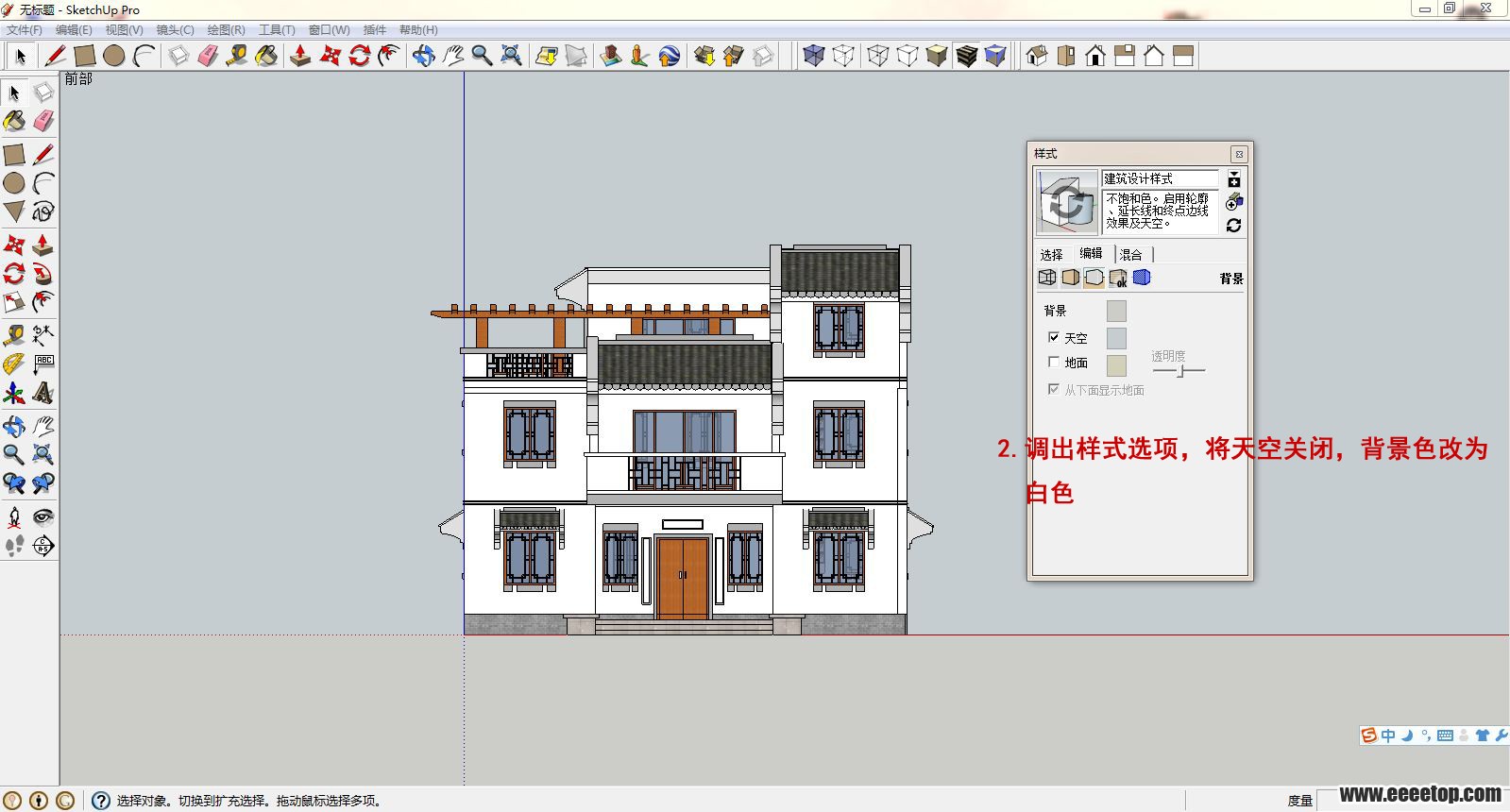
Task: Select the Axes tool
Action: 14,393
